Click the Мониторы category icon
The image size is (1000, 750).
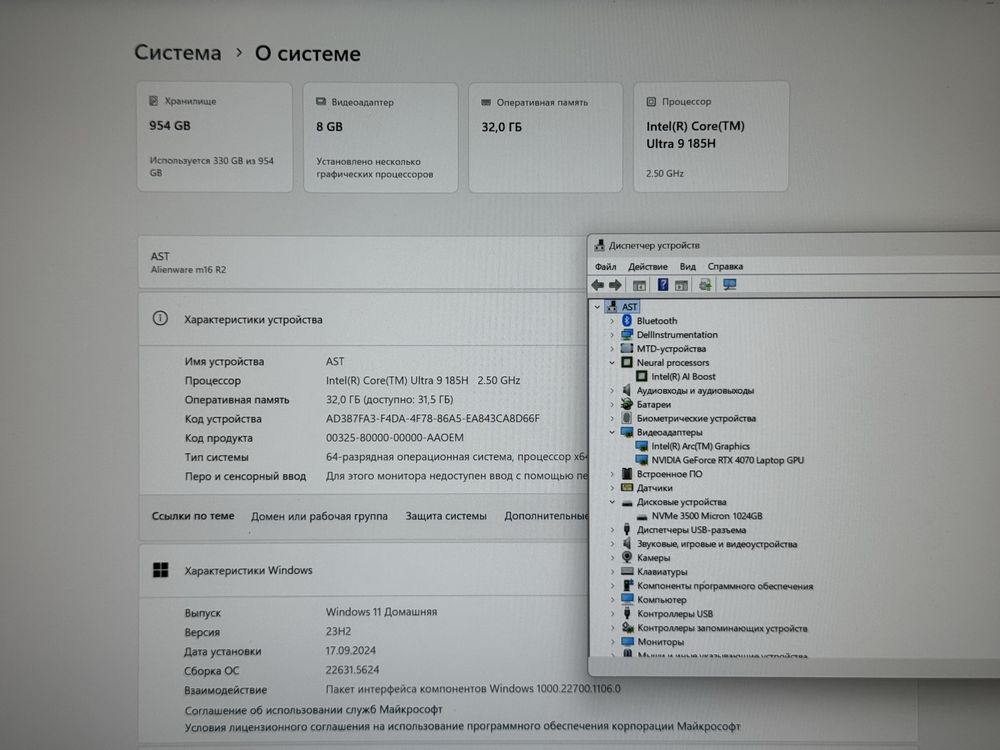(x=627, y=642)
